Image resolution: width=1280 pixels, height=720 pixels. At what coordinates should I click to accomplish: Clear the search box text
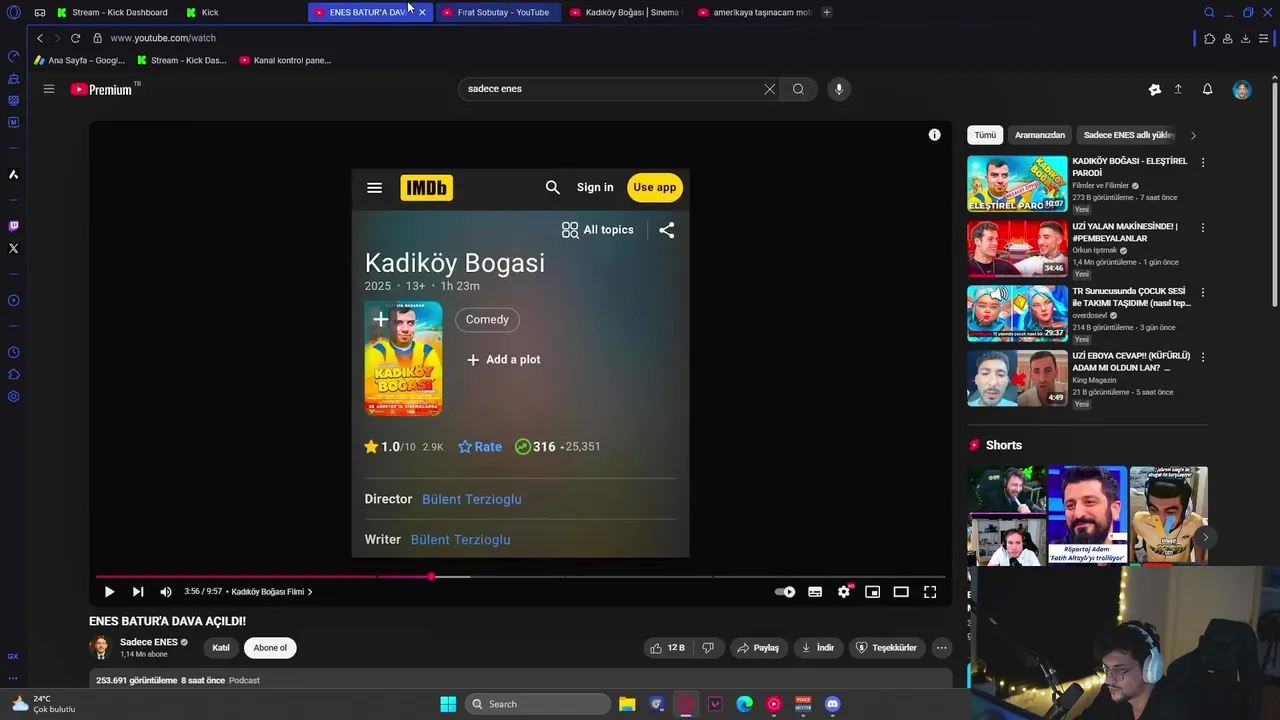pyautogui.click(x=769, y=89)
